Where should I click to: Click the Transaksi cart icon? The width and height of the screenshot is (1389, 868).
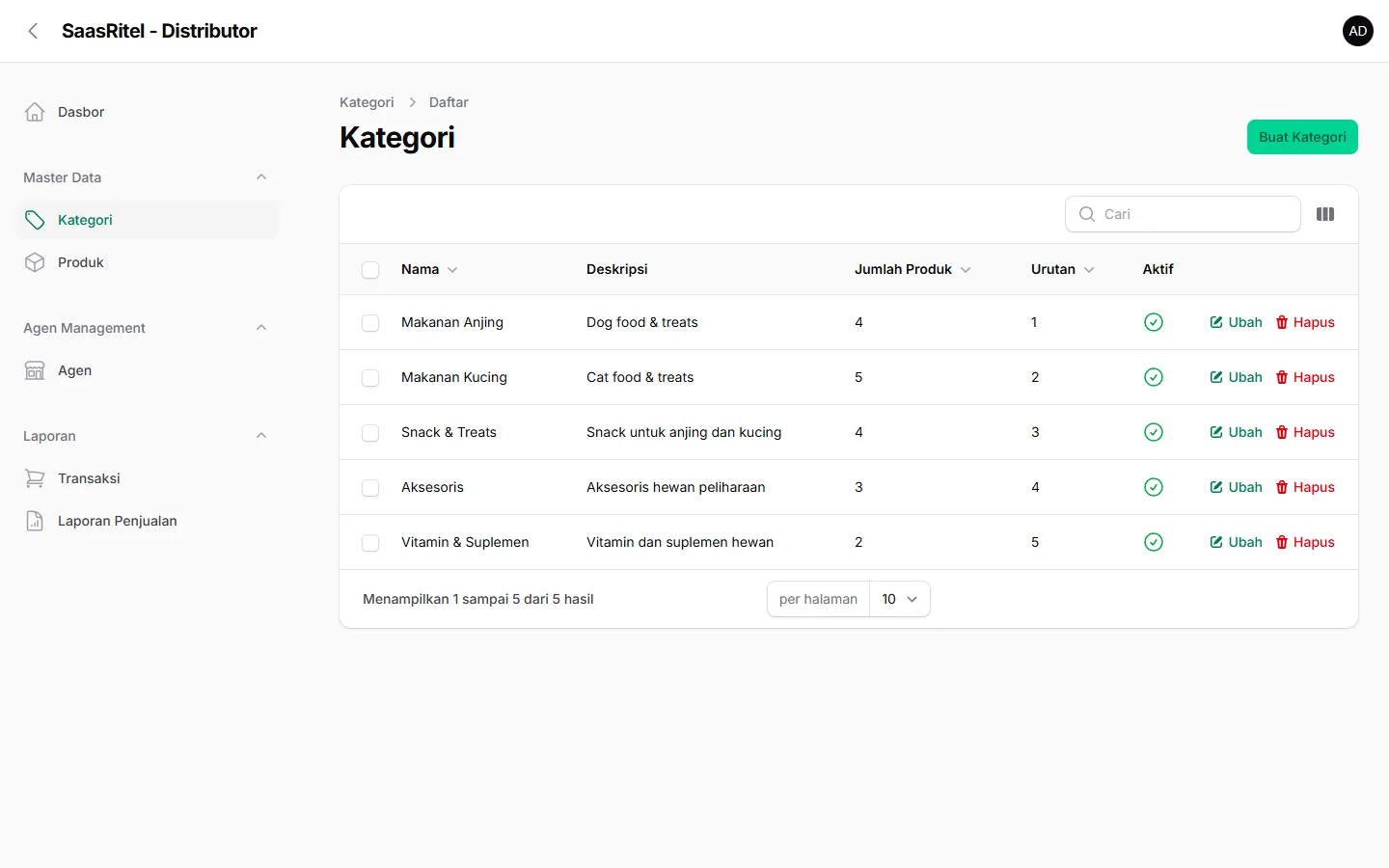[x=35, y=478]
